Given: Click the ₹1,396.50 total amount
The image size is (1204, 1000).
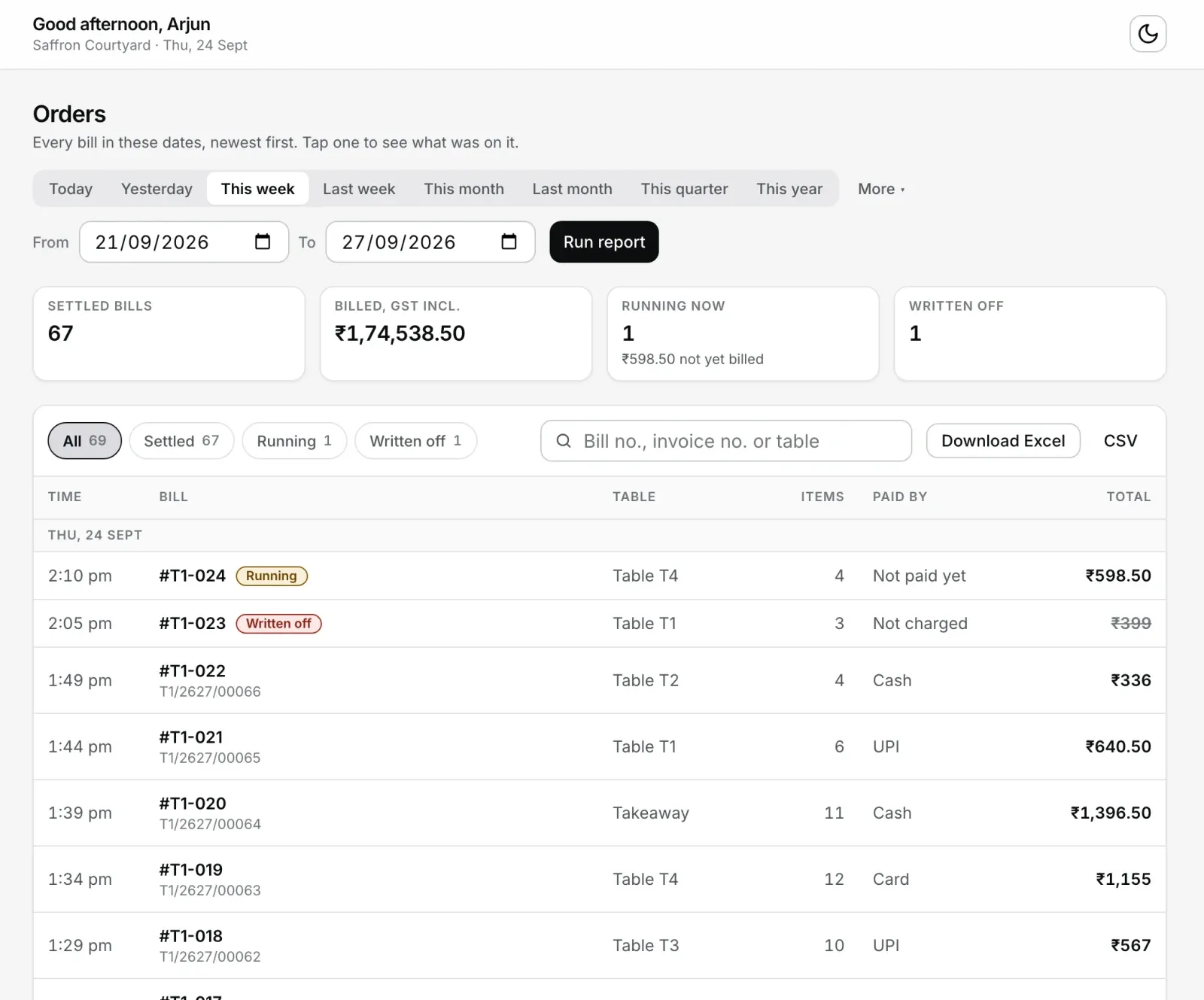Looking at the screenshot, I should coord(1111,813).
